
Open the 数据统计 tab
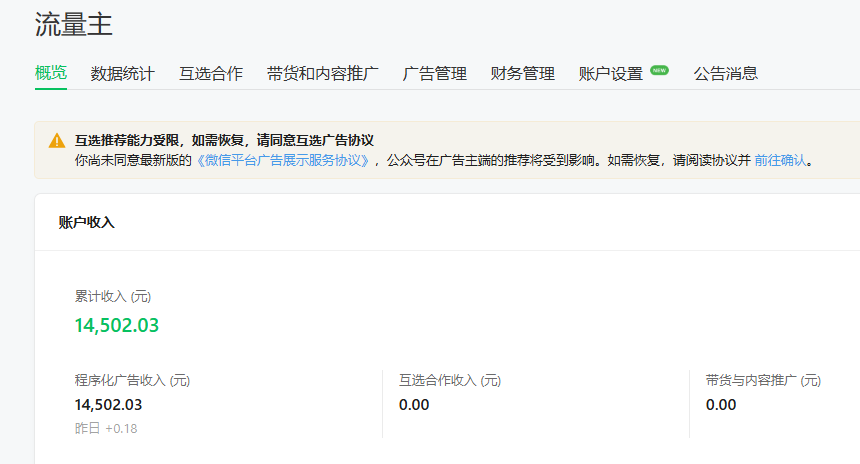coord(122,73)
